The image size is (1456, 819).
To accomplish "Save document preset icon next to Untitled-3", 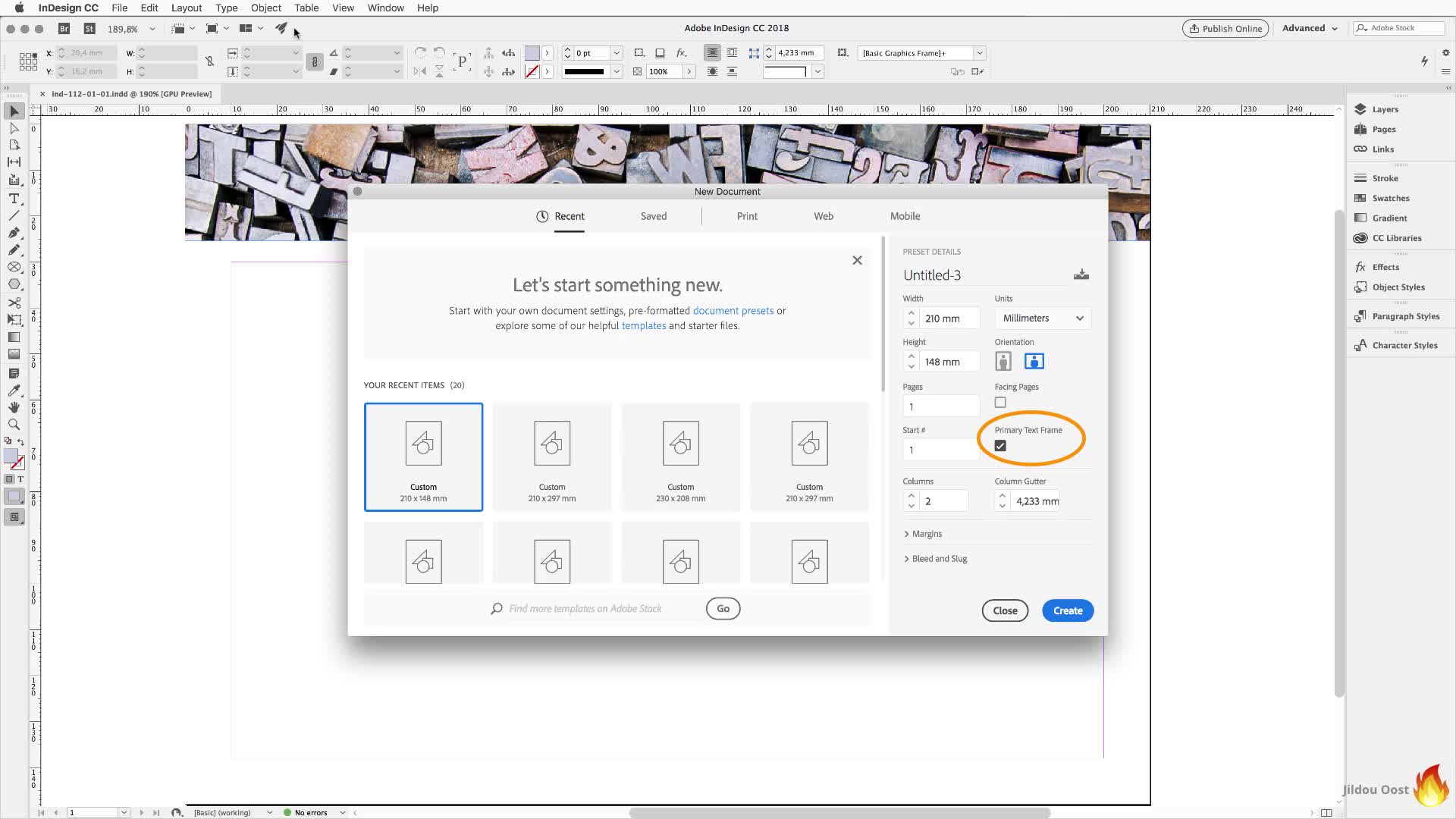I will [1081, 275].
